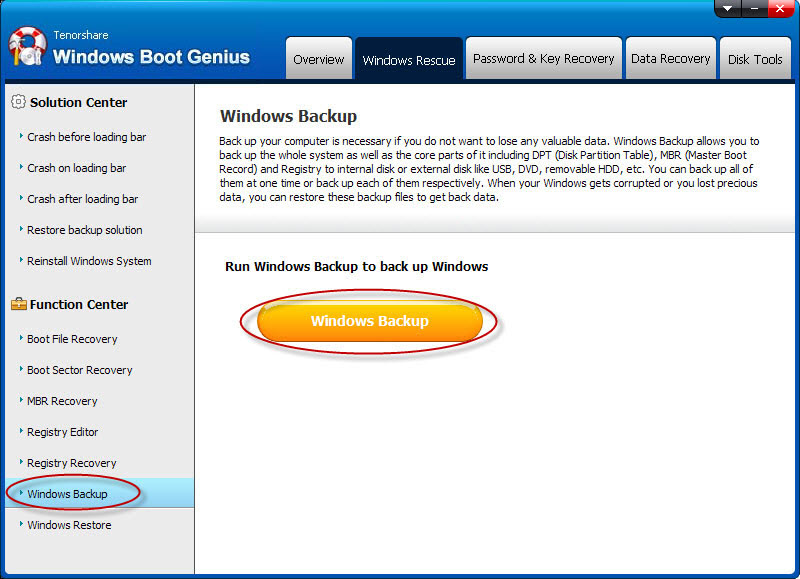This screenshot has width=800, height=579.
Task: Open the Disk Tools tab
Action: [x=755, y=59]
